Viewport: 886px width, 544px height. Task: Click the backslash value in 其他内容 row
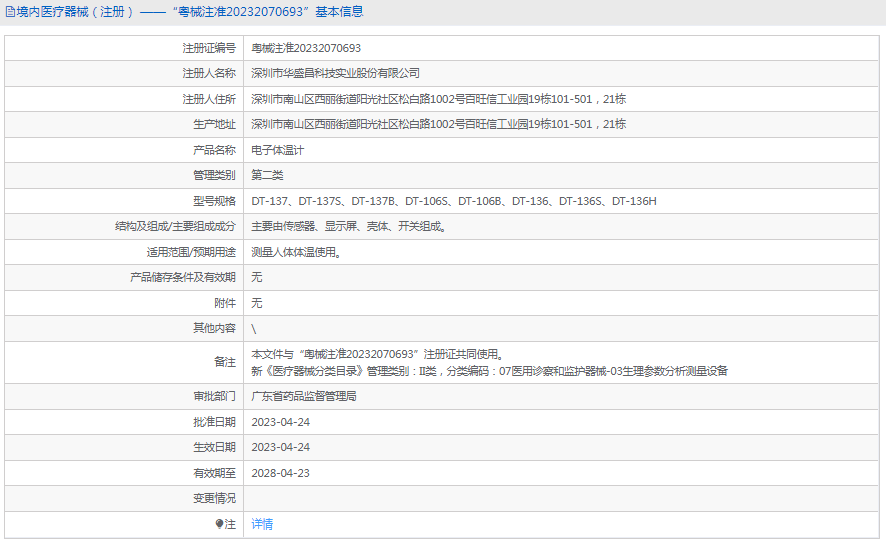254,329
